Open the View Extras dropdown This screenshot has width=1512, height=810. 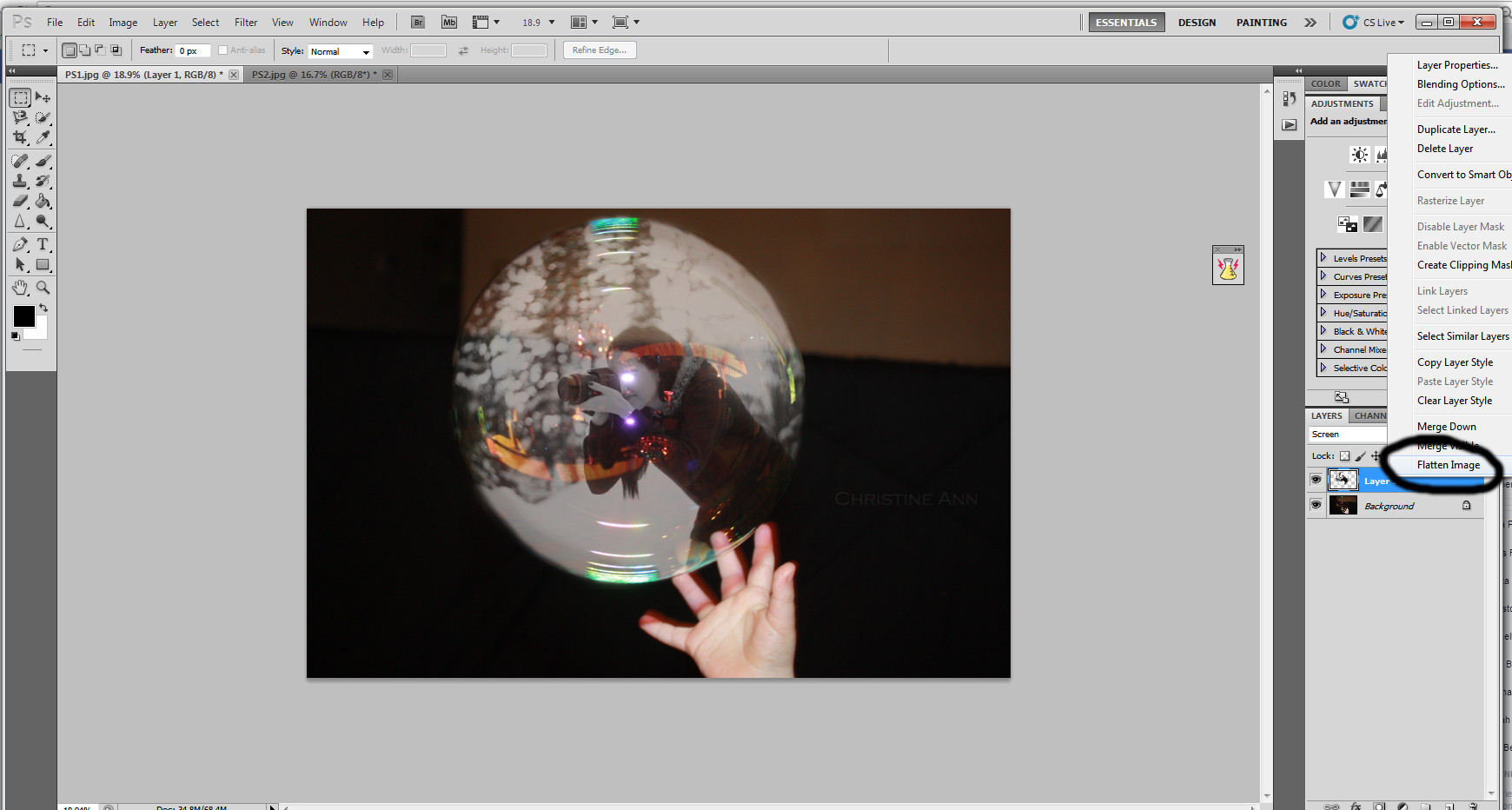(x=486, y=23)
